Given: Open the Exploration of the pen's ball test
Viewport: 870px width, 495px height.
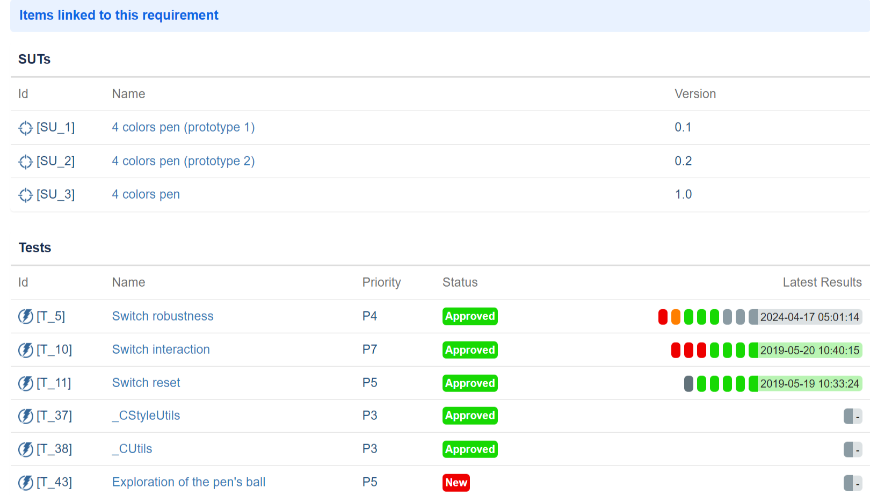Looking at the screenshot, I should click(189, 482).
